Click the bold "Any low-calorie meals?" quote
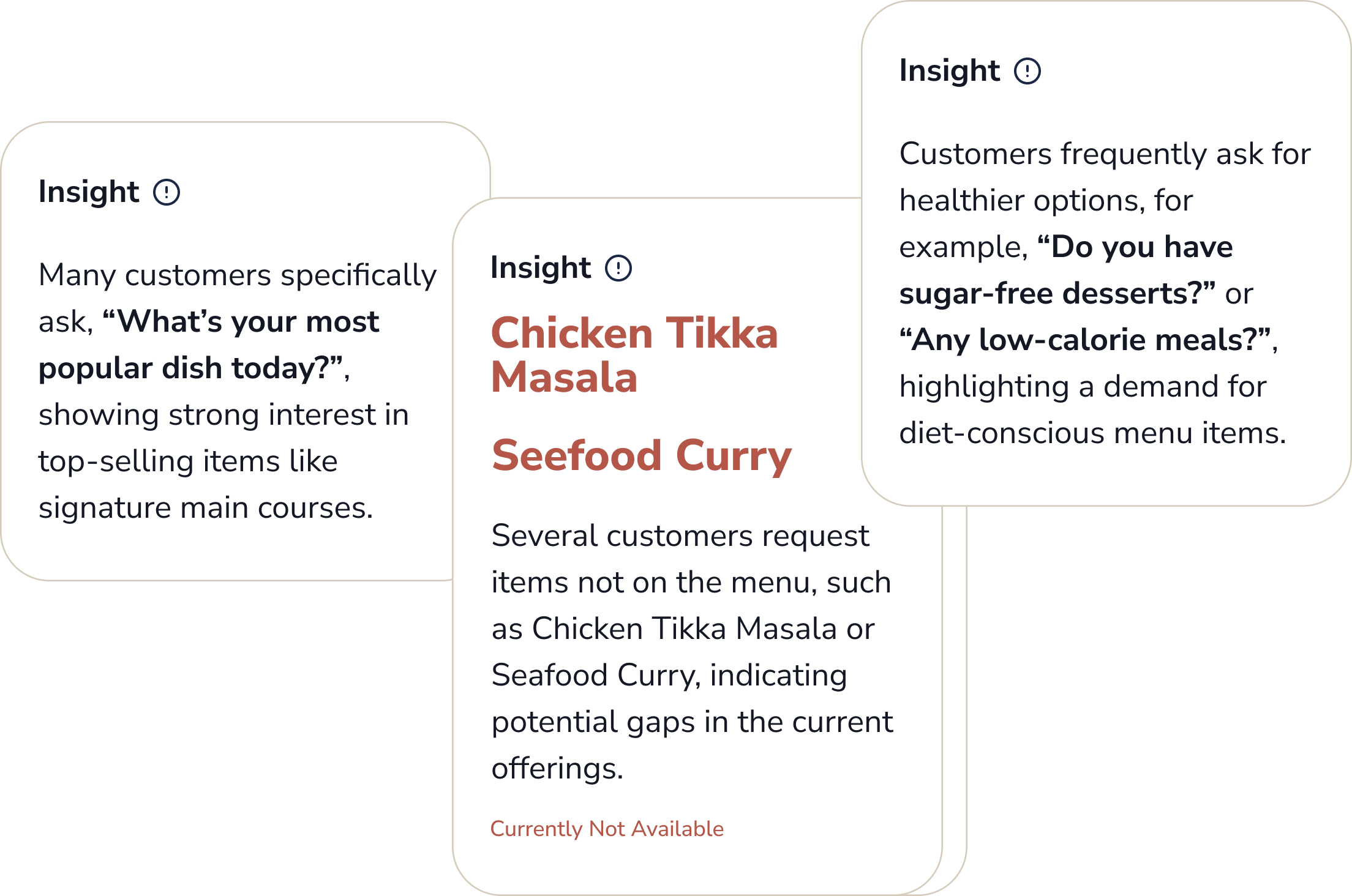This screenshot has width=1352, height=896. point(1084,340)
